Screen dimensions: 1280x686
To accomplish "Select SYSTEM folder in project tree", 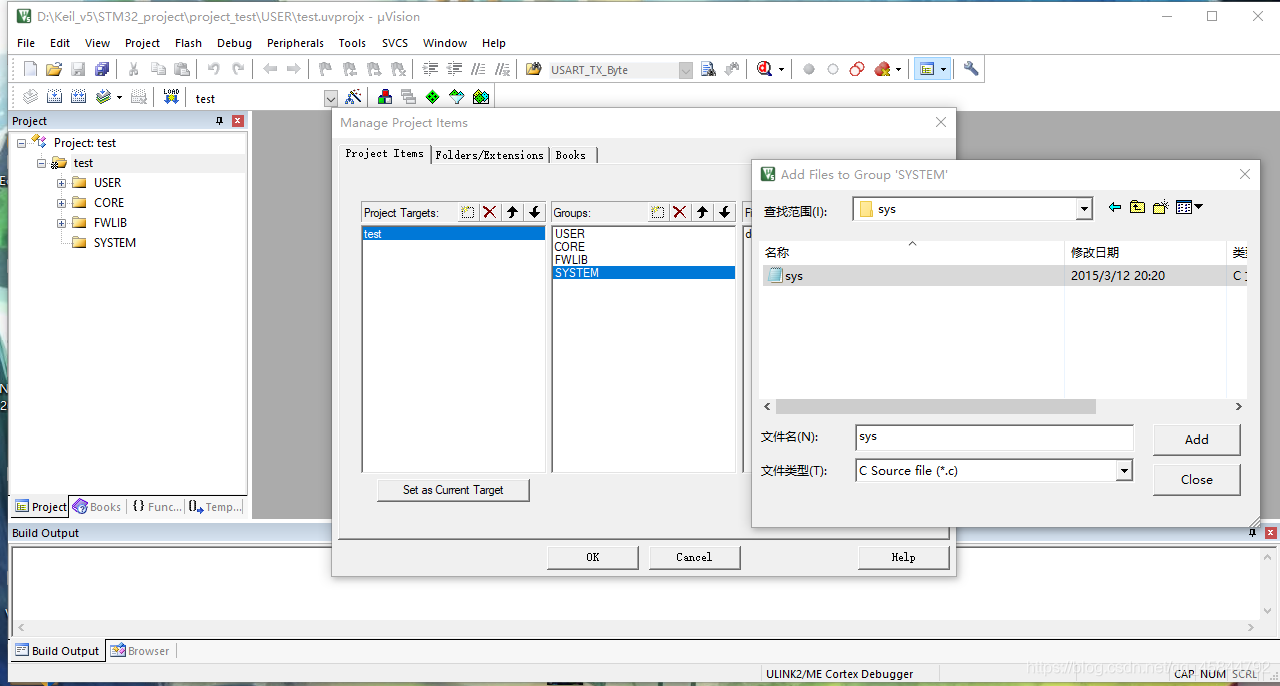I will coord(115,243).
